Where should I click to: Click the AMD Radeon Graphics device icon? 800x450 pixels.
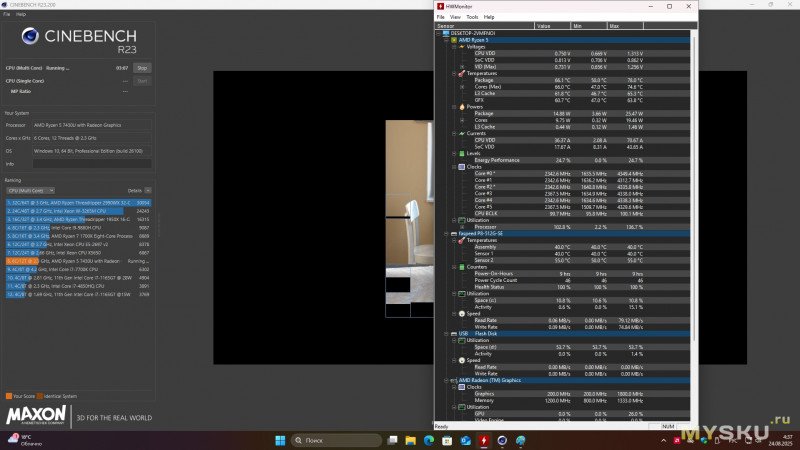[x=454, y=380]
